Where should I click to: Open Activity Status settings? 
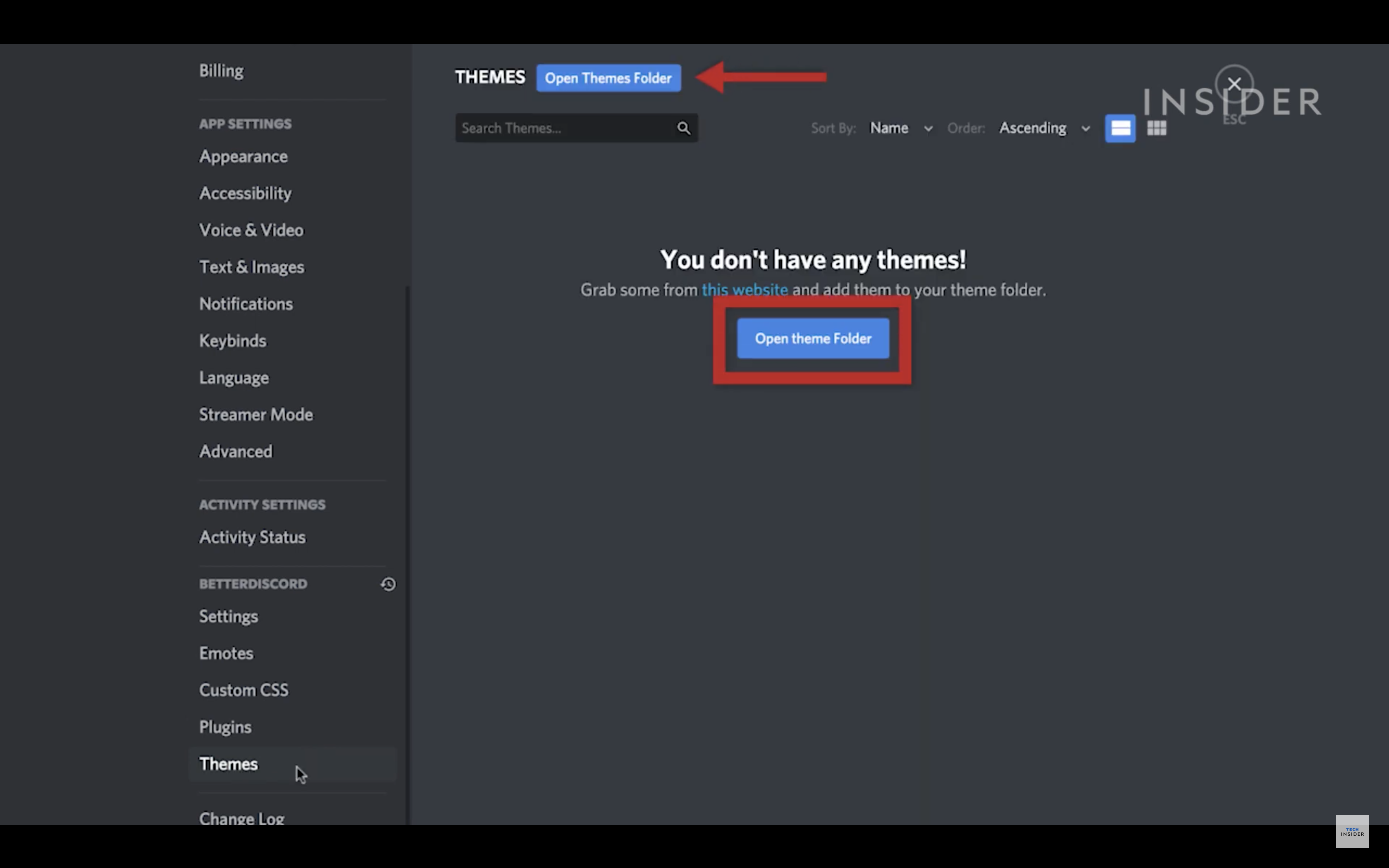253,537
